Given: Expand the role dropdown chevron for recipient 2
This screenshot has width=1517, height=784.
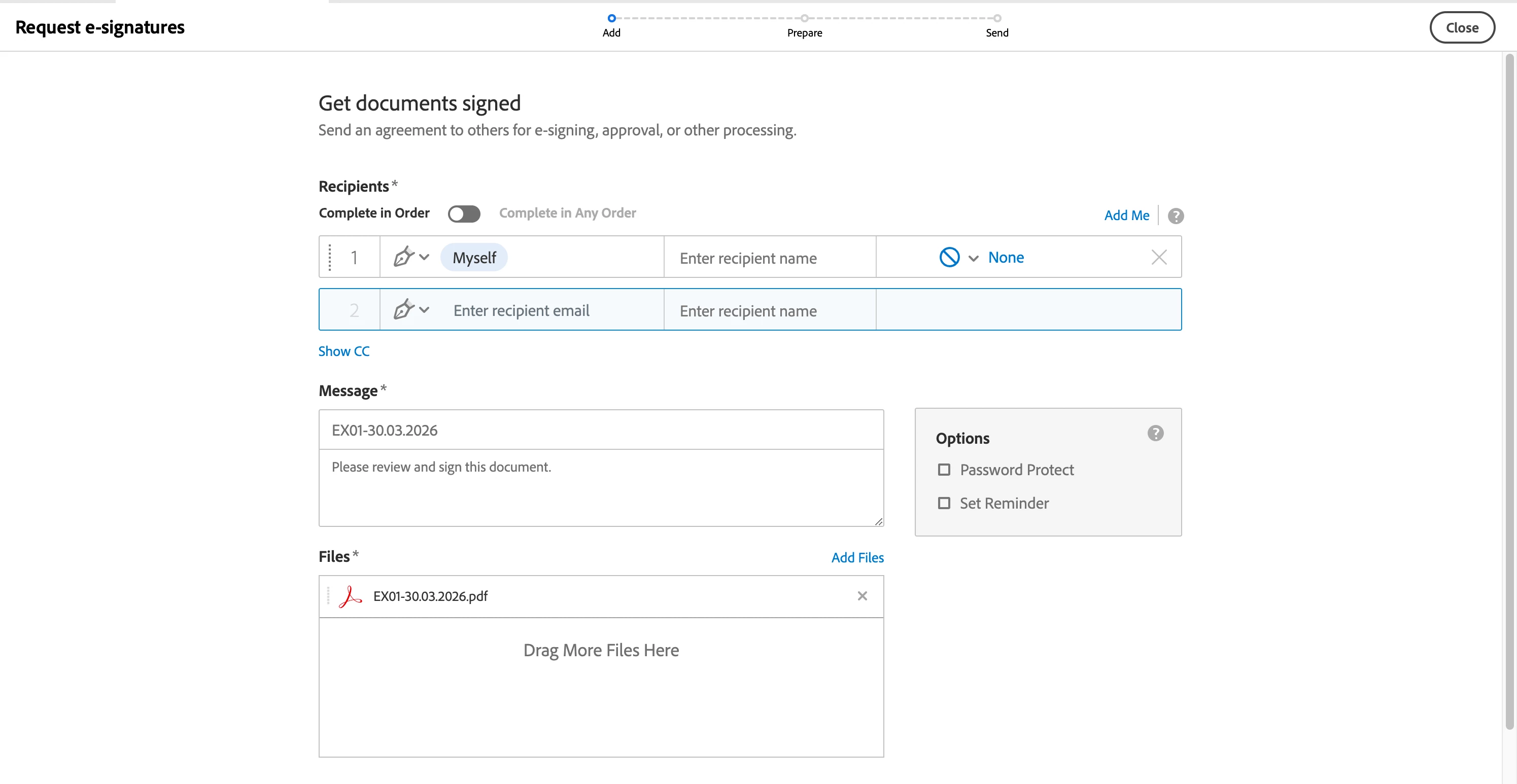Looking at the screenshot, I should coord(424,310).
